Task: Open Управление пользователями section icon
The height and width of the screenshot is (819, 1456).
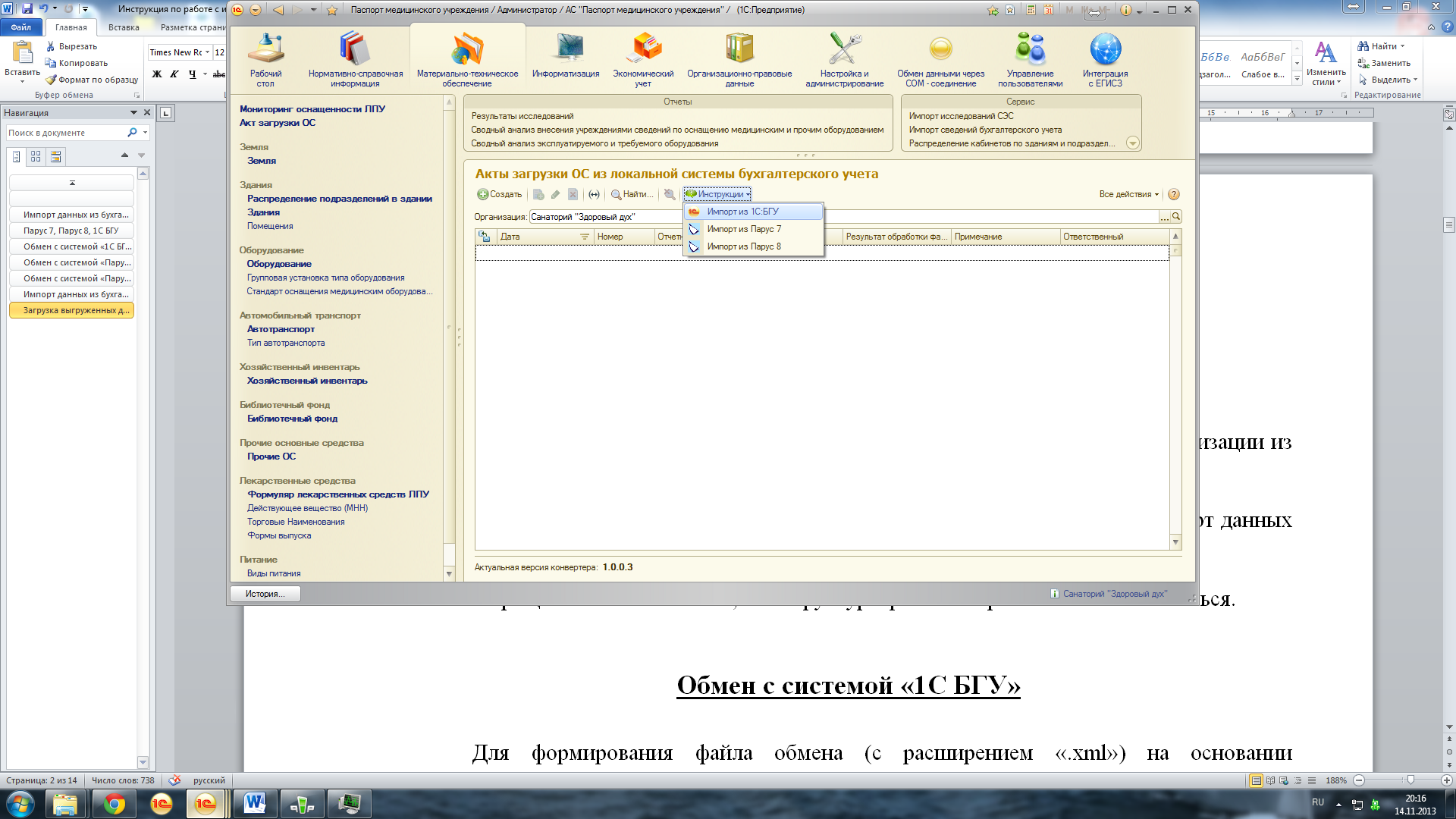Action: coord(1030,49)
